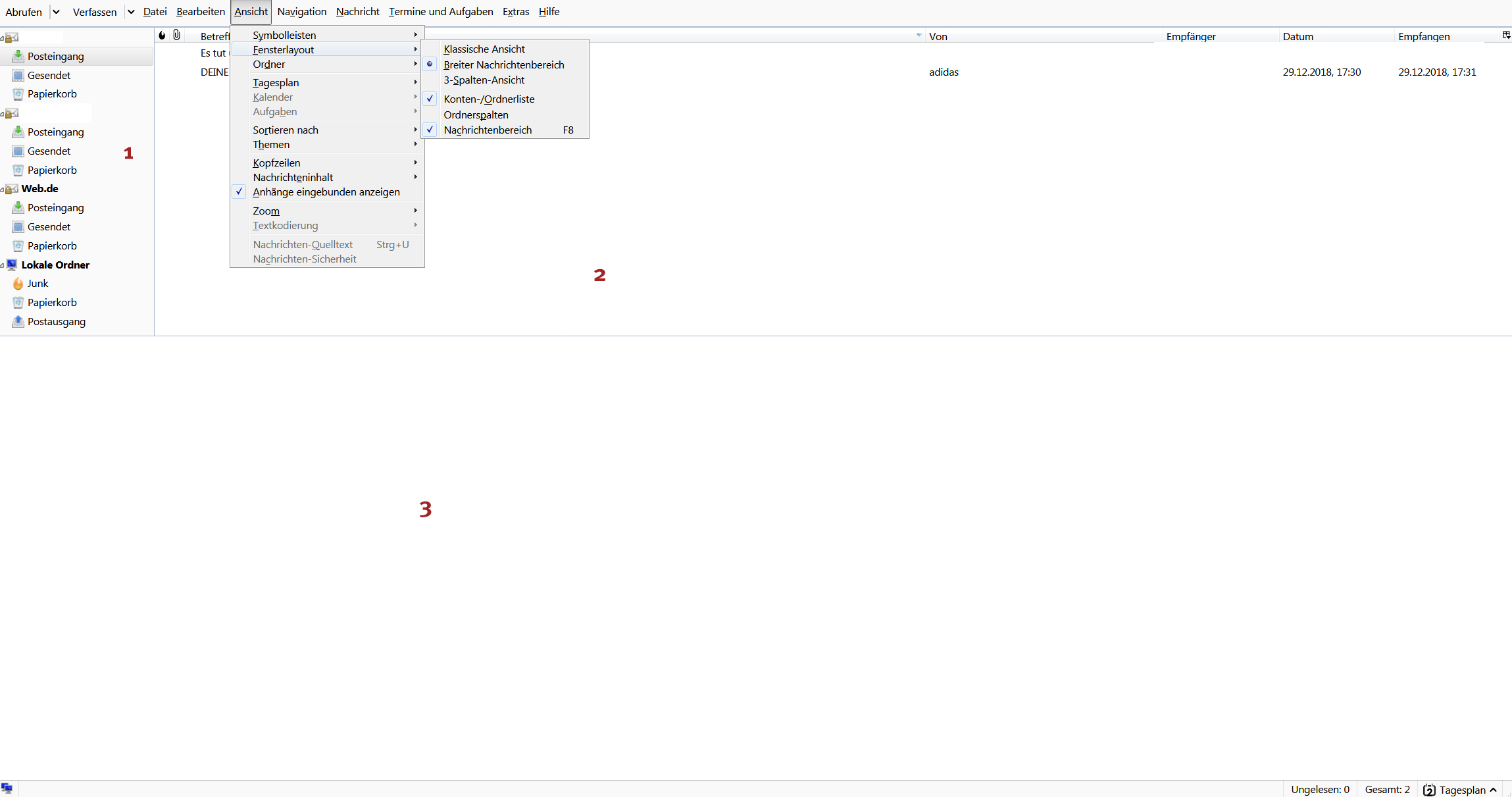Screen dimensions: 1512x797
Task: Toggle the Nachrichtenbereich F8 checkbox entry
Action: click(488, 130)
